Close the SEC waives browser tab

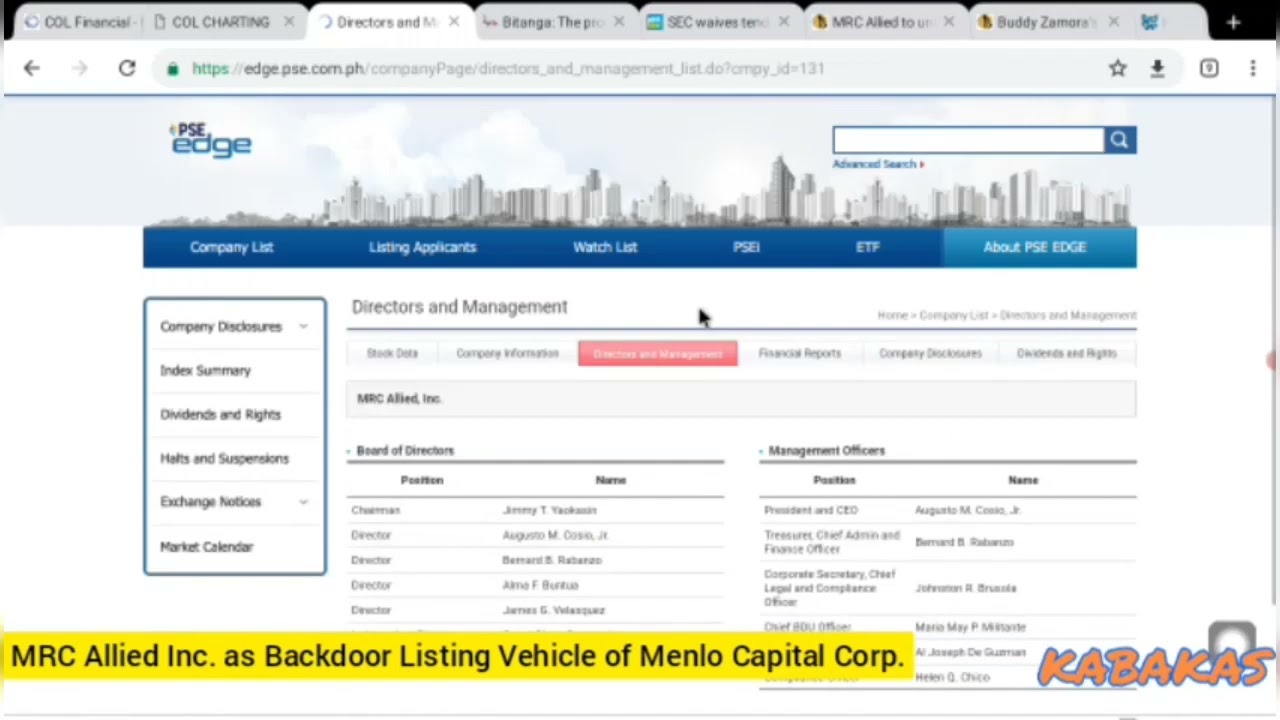pos(783,22)
